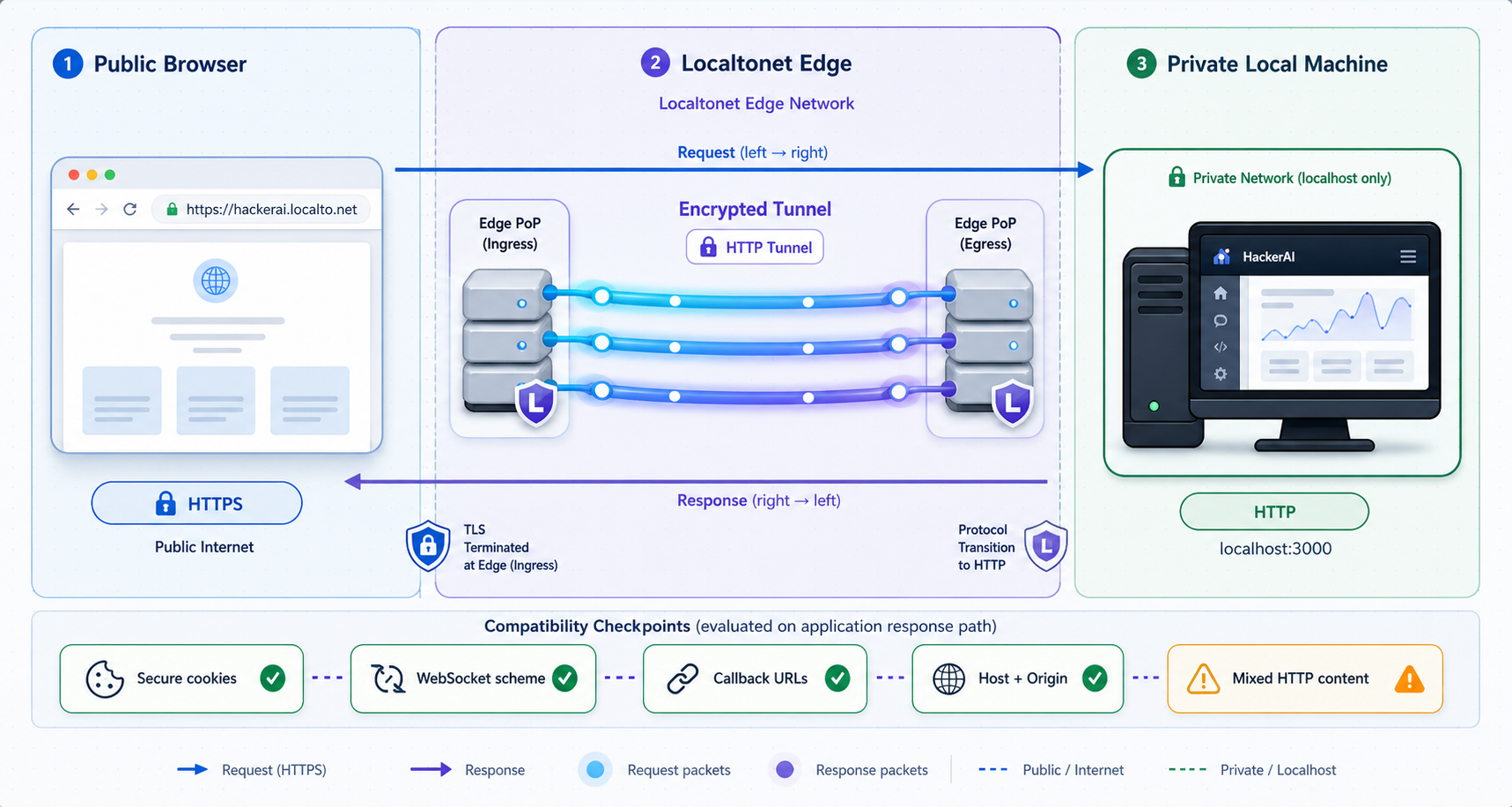Click the Private Network green padlock icon
1512x807 pixels.
pos(1176,177)
